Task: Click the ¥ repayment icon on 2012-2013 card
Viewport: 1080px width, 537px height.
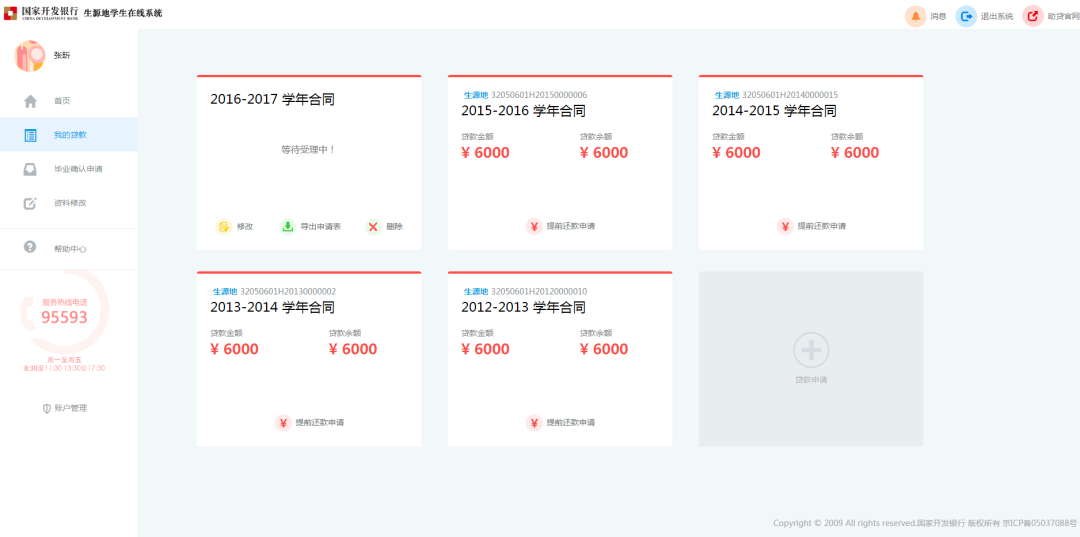Action: coord(534,423)
